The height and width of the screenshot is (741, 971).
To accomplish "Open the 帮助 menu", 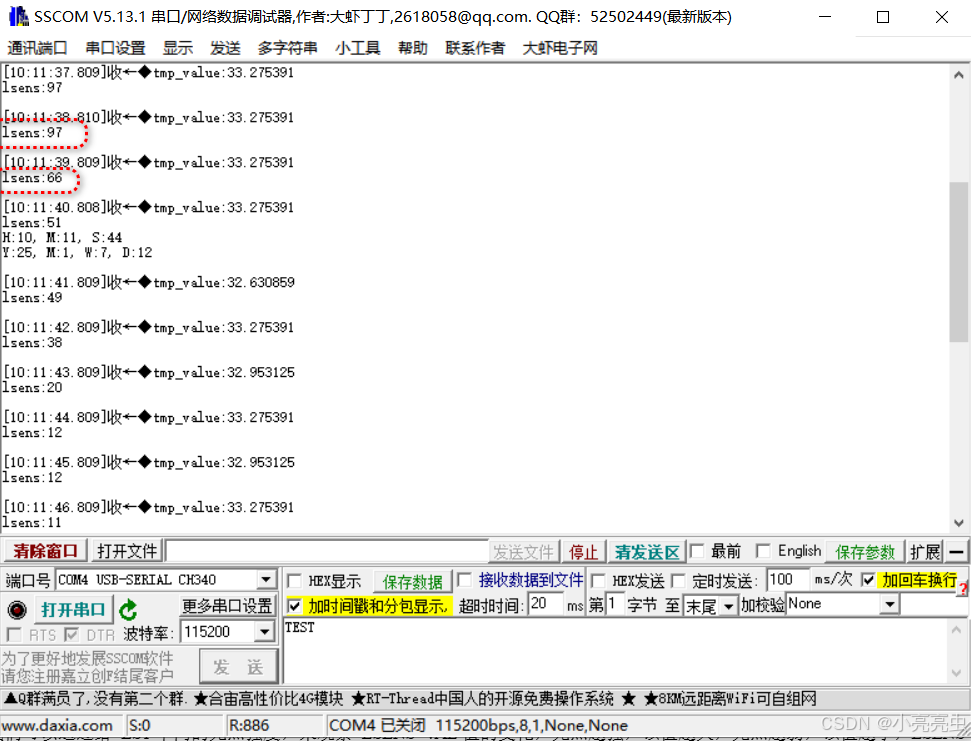I will 412,48.
